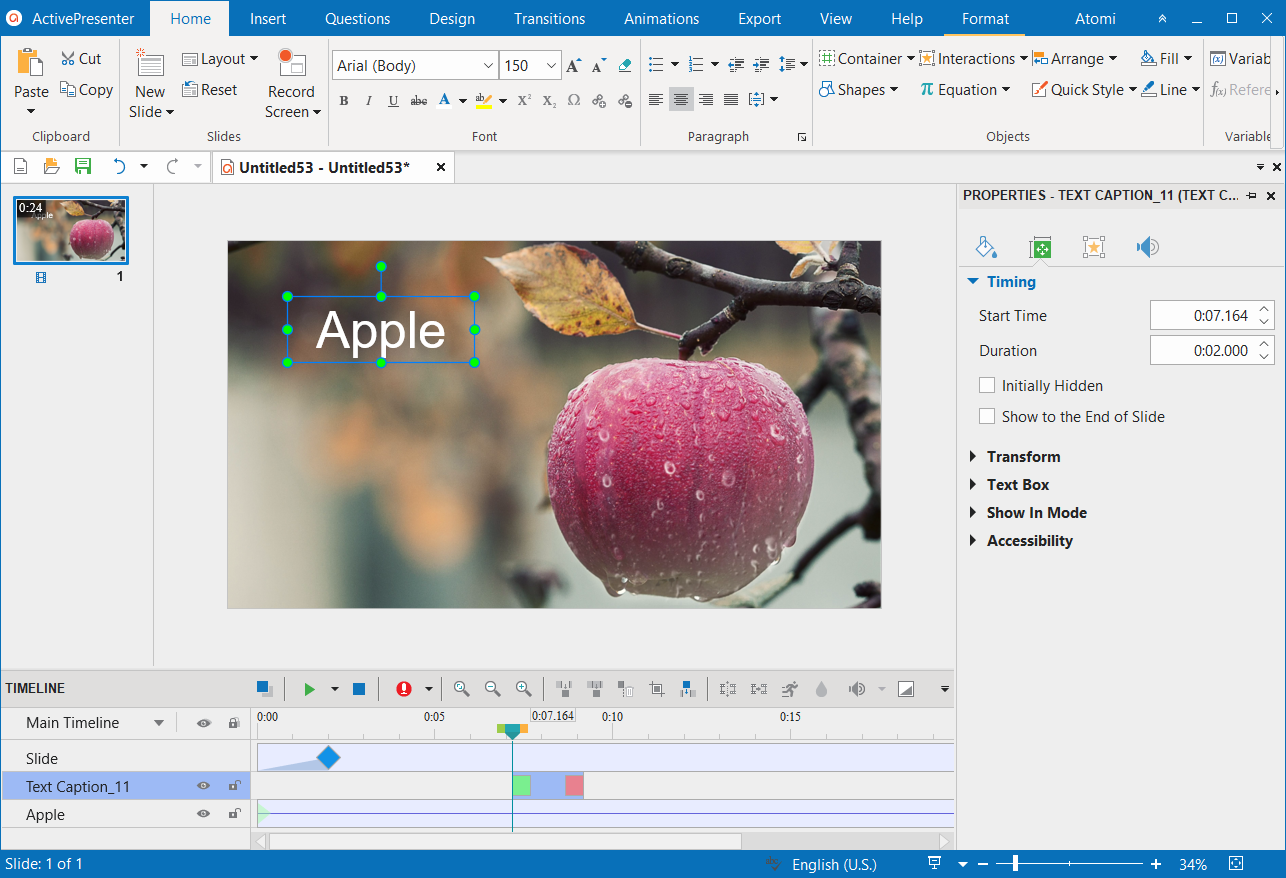Expand the Accessibility section
Viewport: 1286px width, 878px height.
(x=1022, y=540)
